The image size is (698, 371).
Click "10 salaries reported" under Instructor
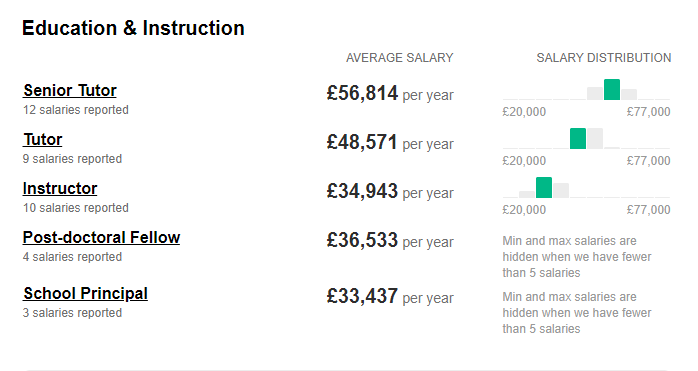76,208
